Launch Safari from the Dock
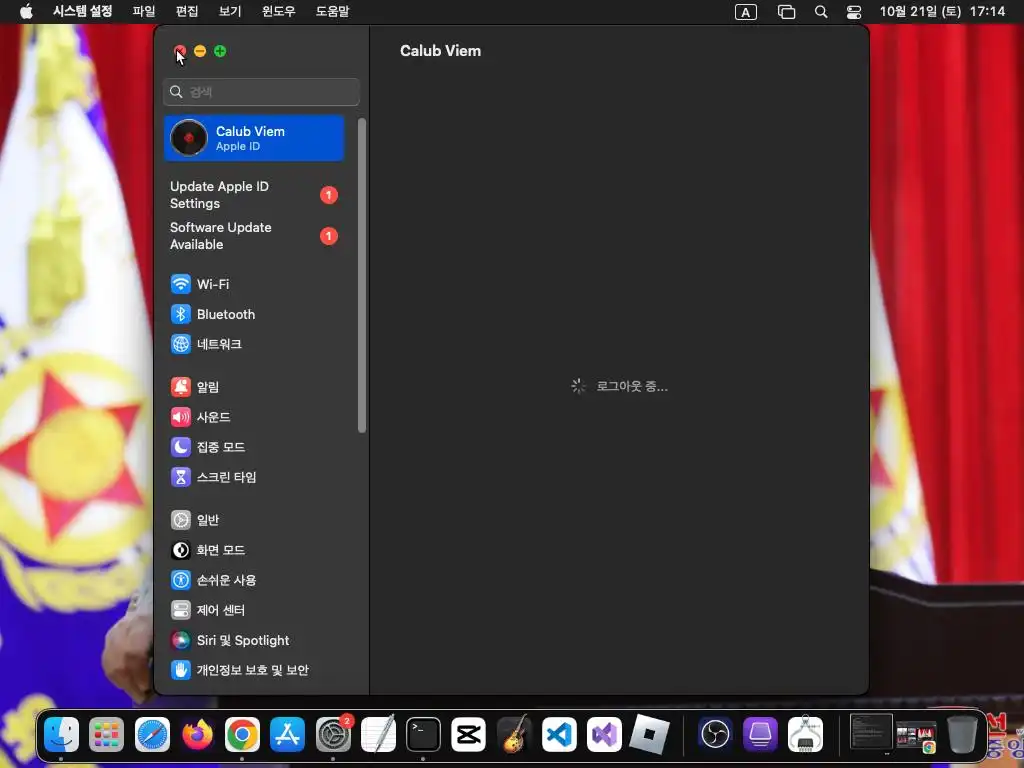This screenshot has height=768, width=1024. click(x=152, y=734)
